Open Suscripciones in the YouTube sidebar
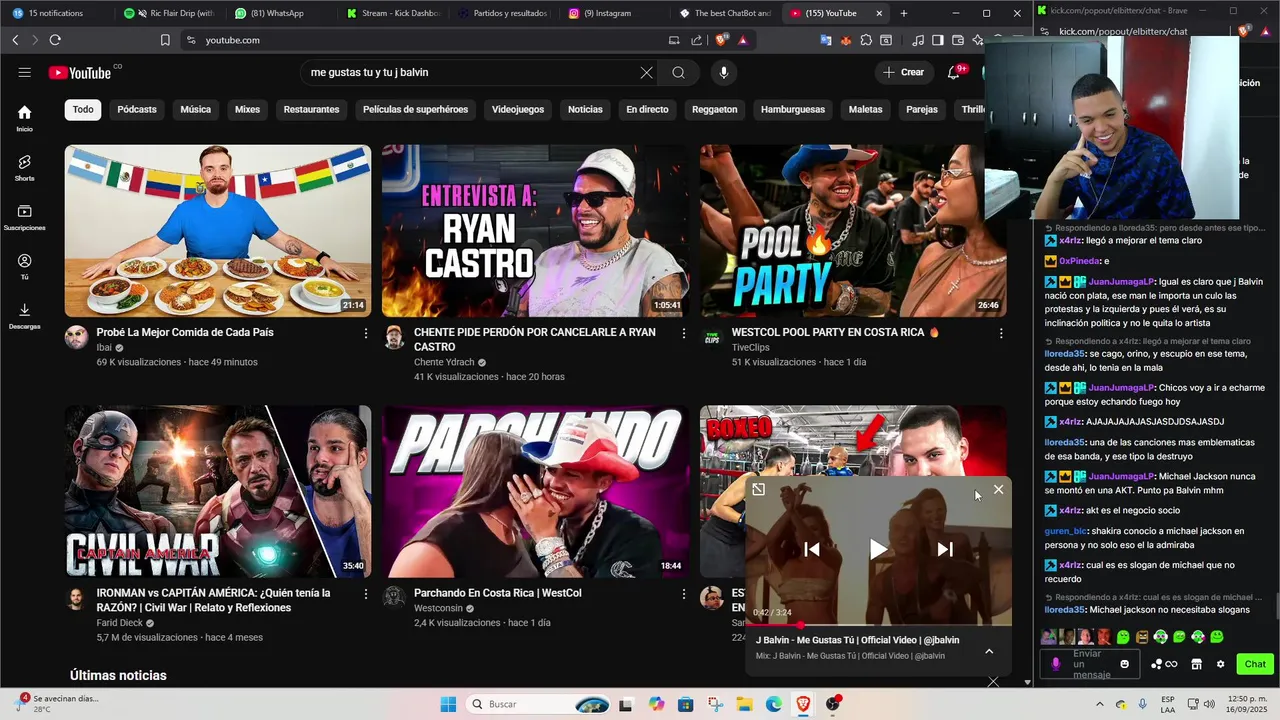The width and height of the screenshot is (1280, 720). tap(24, 216)
